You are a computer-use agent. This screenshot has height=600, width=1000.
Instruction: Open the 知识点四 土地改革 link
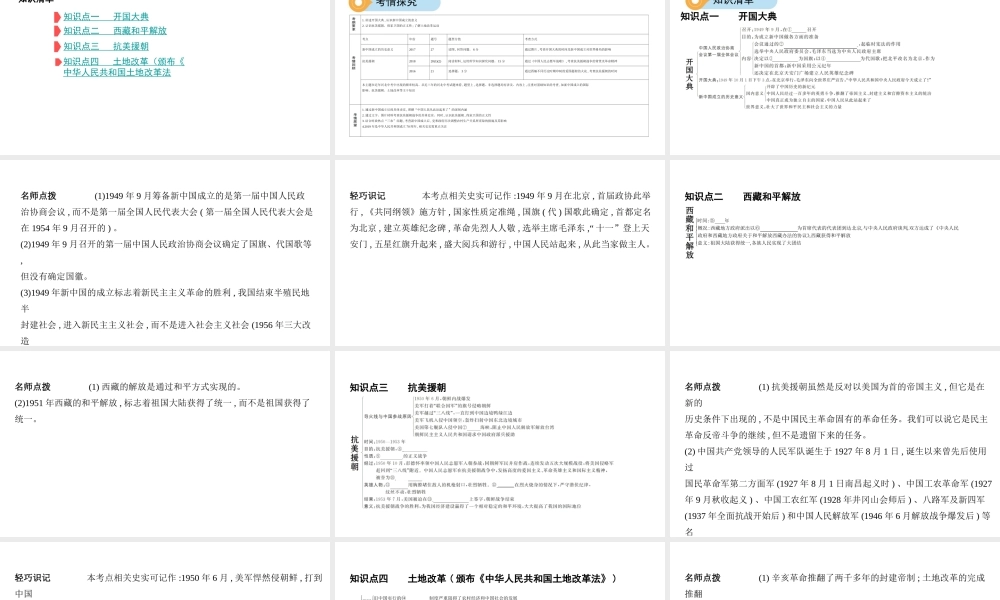[124, 66]
